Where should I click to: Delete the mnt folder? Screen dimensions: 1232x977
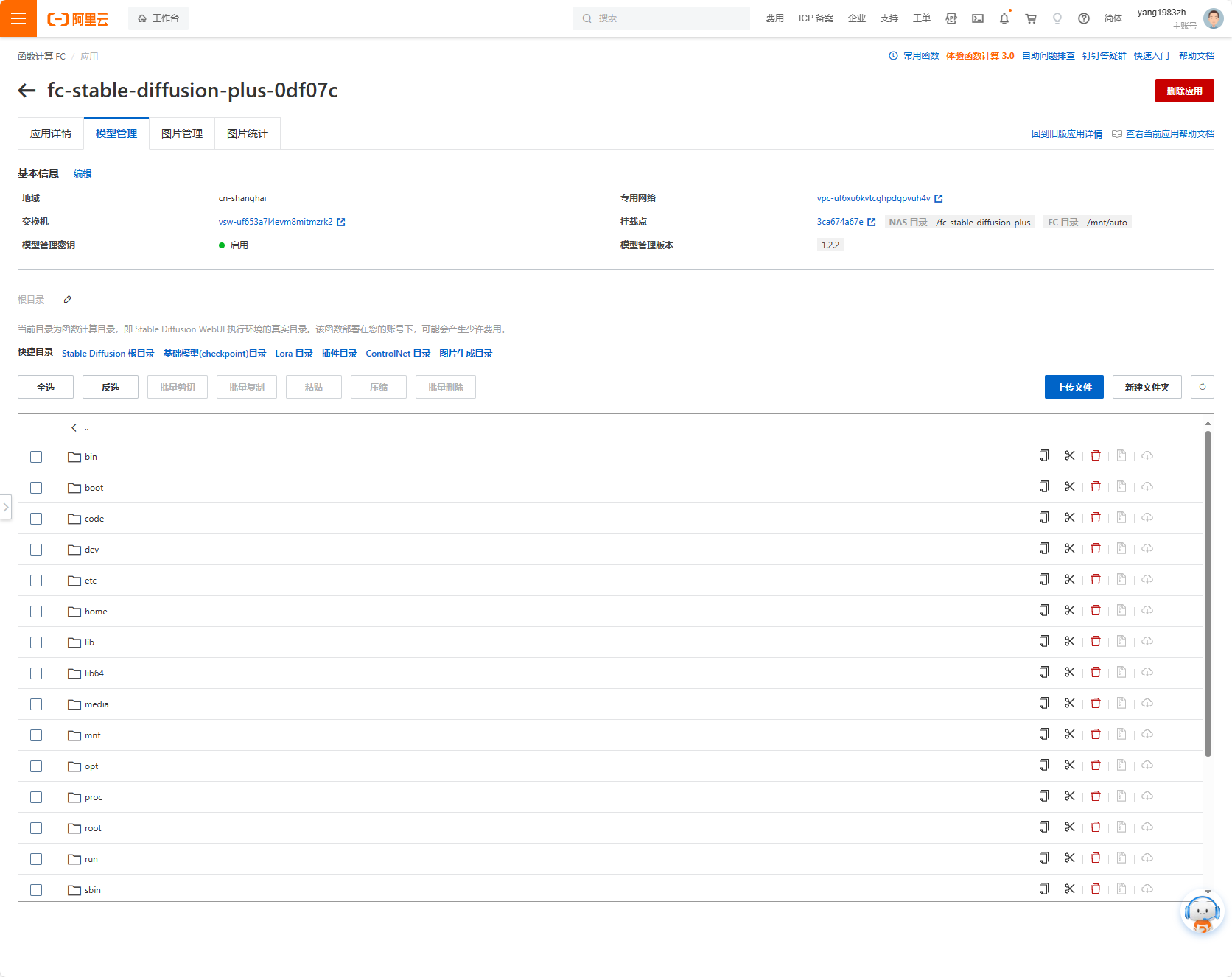[1096, 735]
